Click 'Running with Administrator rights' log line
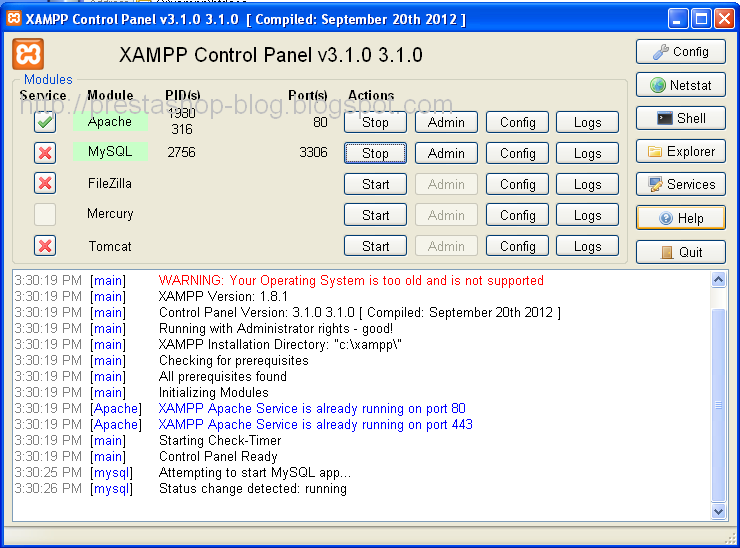Viewport: 740px width, 548px height. 276,329
